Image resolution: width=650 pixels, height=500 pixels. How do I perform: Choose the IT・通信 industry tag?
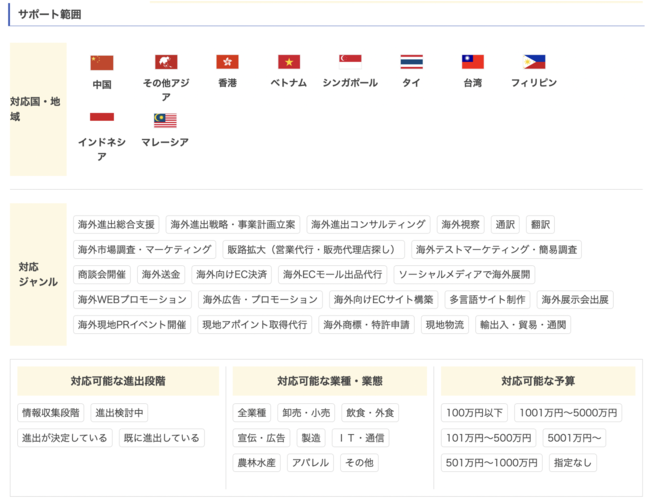pos(360,438)
